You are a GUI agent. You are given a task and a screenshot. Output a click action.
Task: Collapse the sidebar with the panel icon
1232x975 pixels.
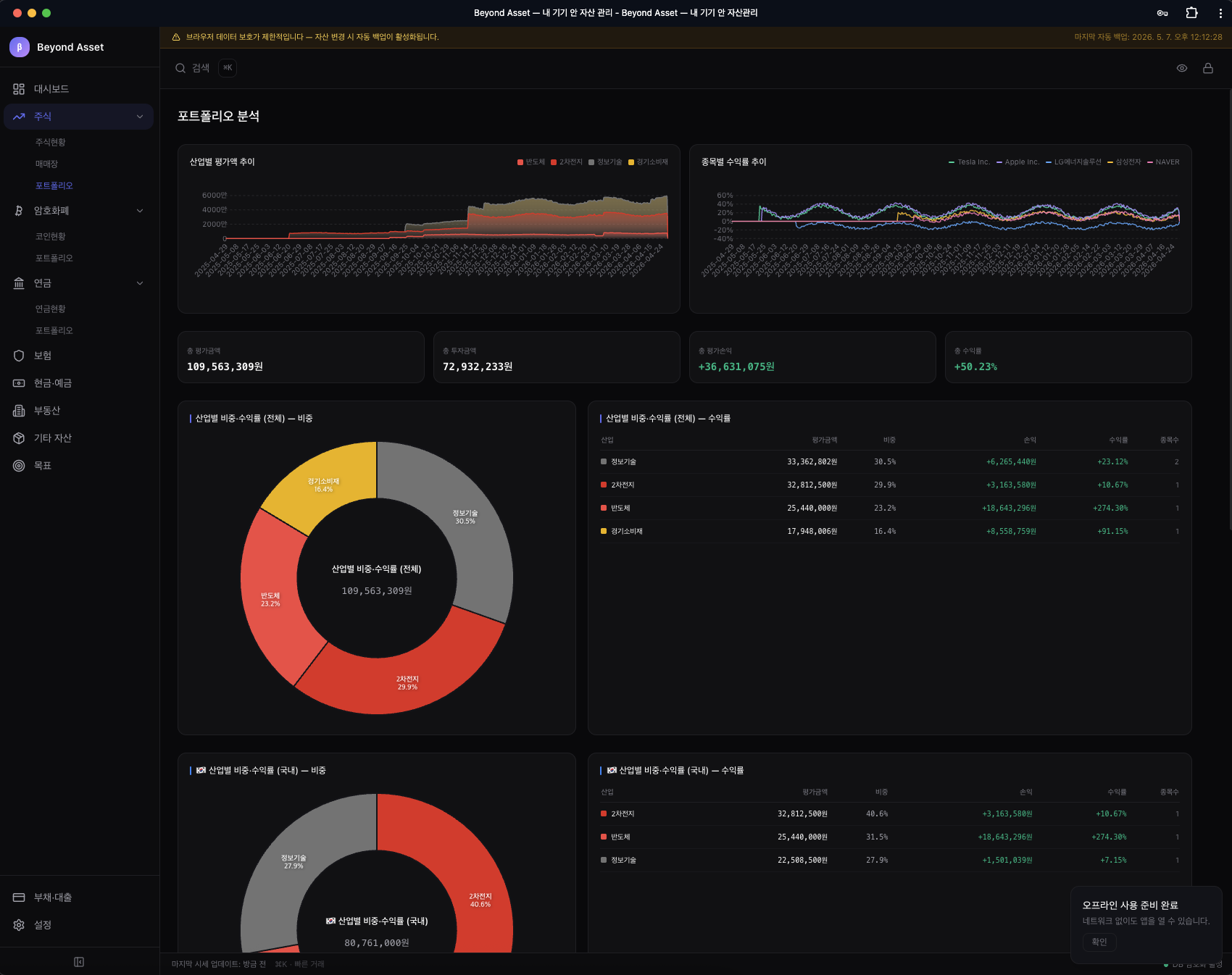[79, 962]
